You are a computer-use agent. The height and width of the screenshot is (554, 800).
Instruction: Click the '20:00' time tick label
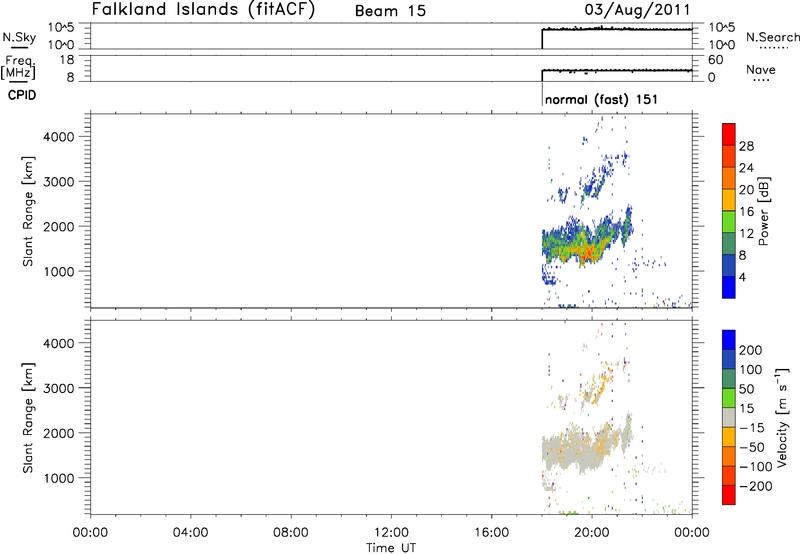pyautogui.click(x=592, y=533)
